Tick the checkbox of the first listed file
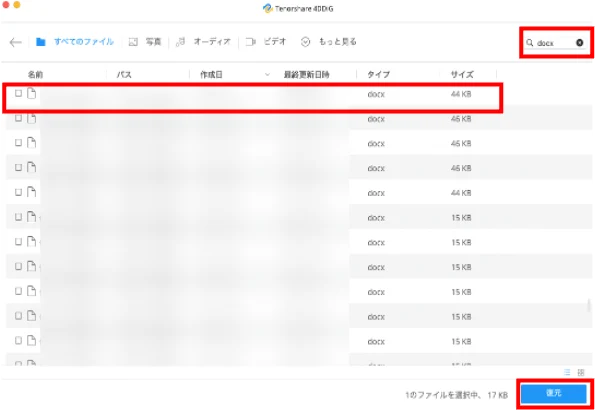The height and width of the screenshot is (410, 595). pos(18,93)
